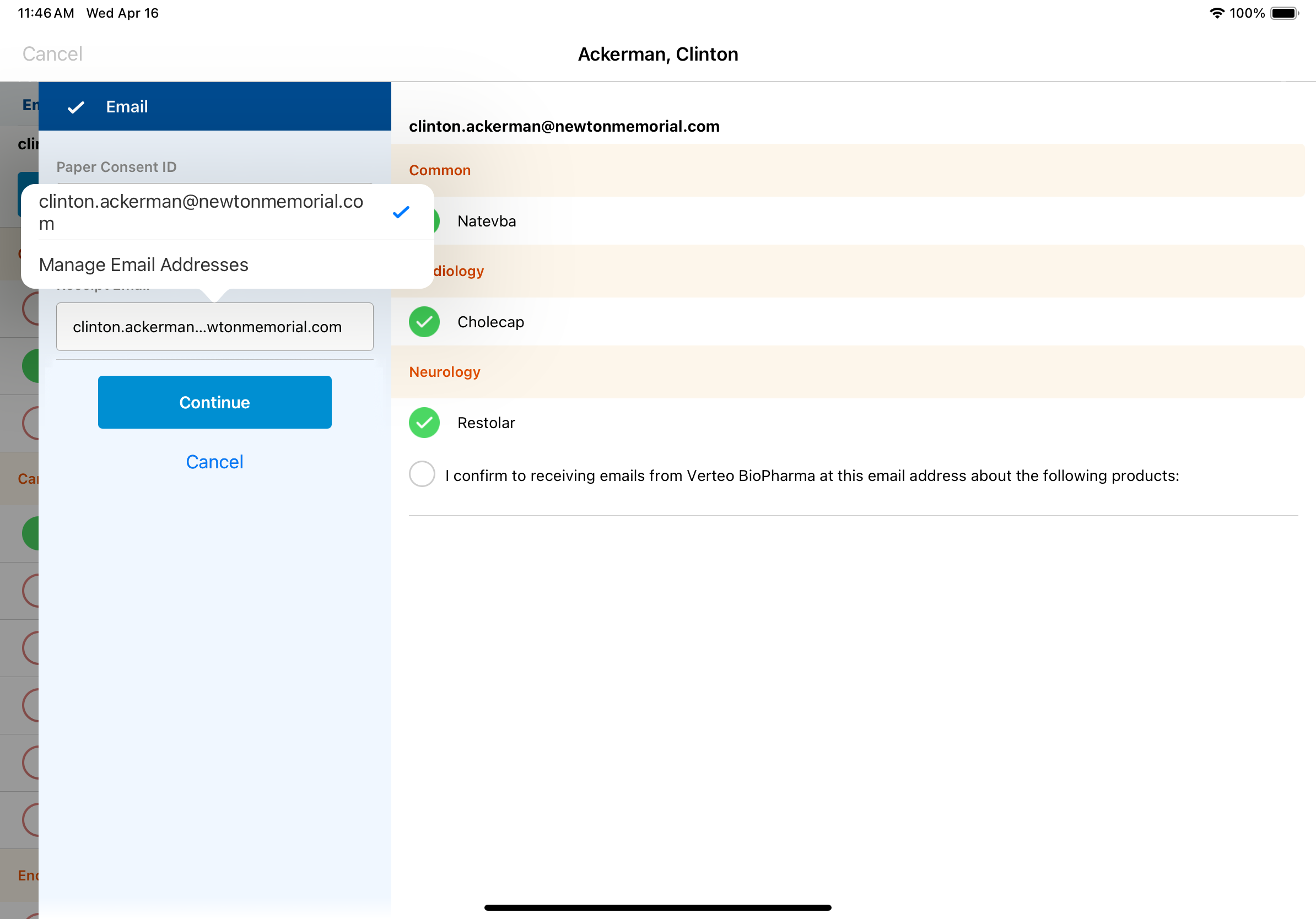The width and height of the screenshot is (1316, 919).
Task: Select the confirm receiving emails radio circle
Action: [x=422, y=474]
